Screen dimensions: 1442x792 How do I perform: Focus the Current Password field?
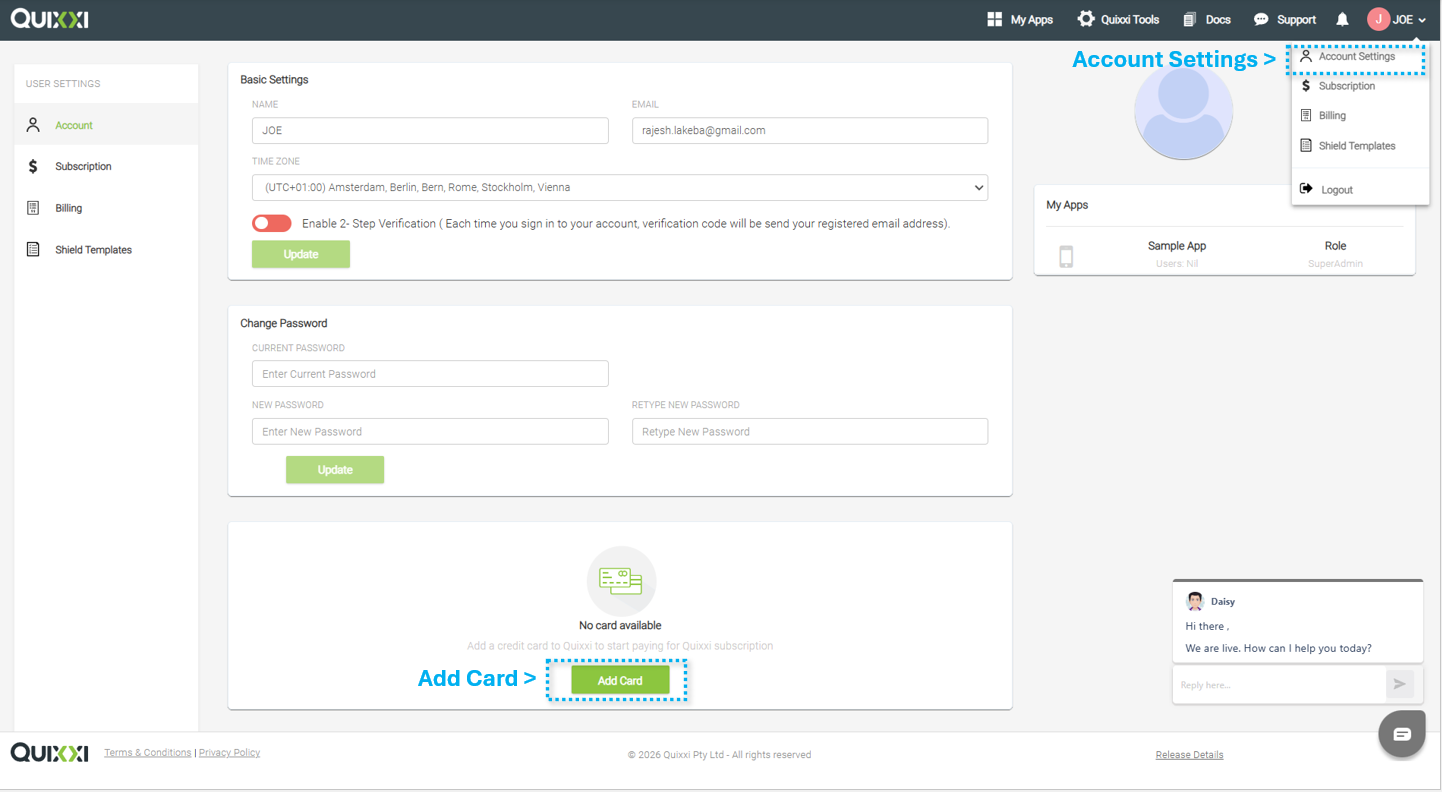pyautogui.click(x=430, y=374)
